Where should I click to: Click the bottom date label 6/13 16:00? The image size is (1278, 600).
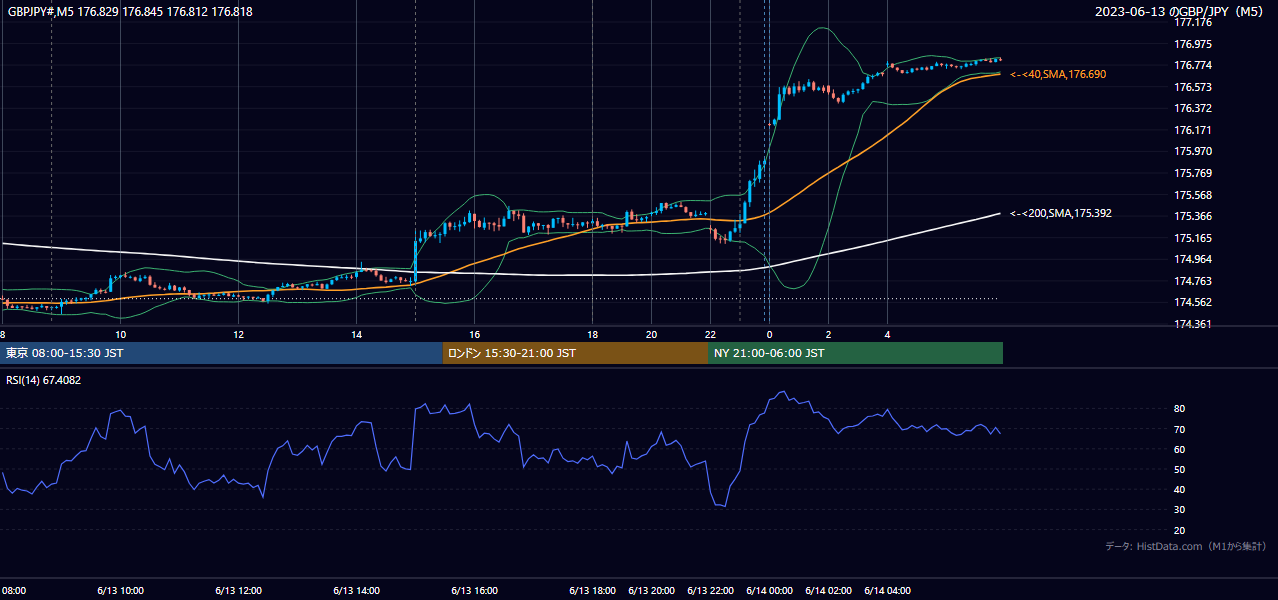pyautogui.click(x=474, y=591)
